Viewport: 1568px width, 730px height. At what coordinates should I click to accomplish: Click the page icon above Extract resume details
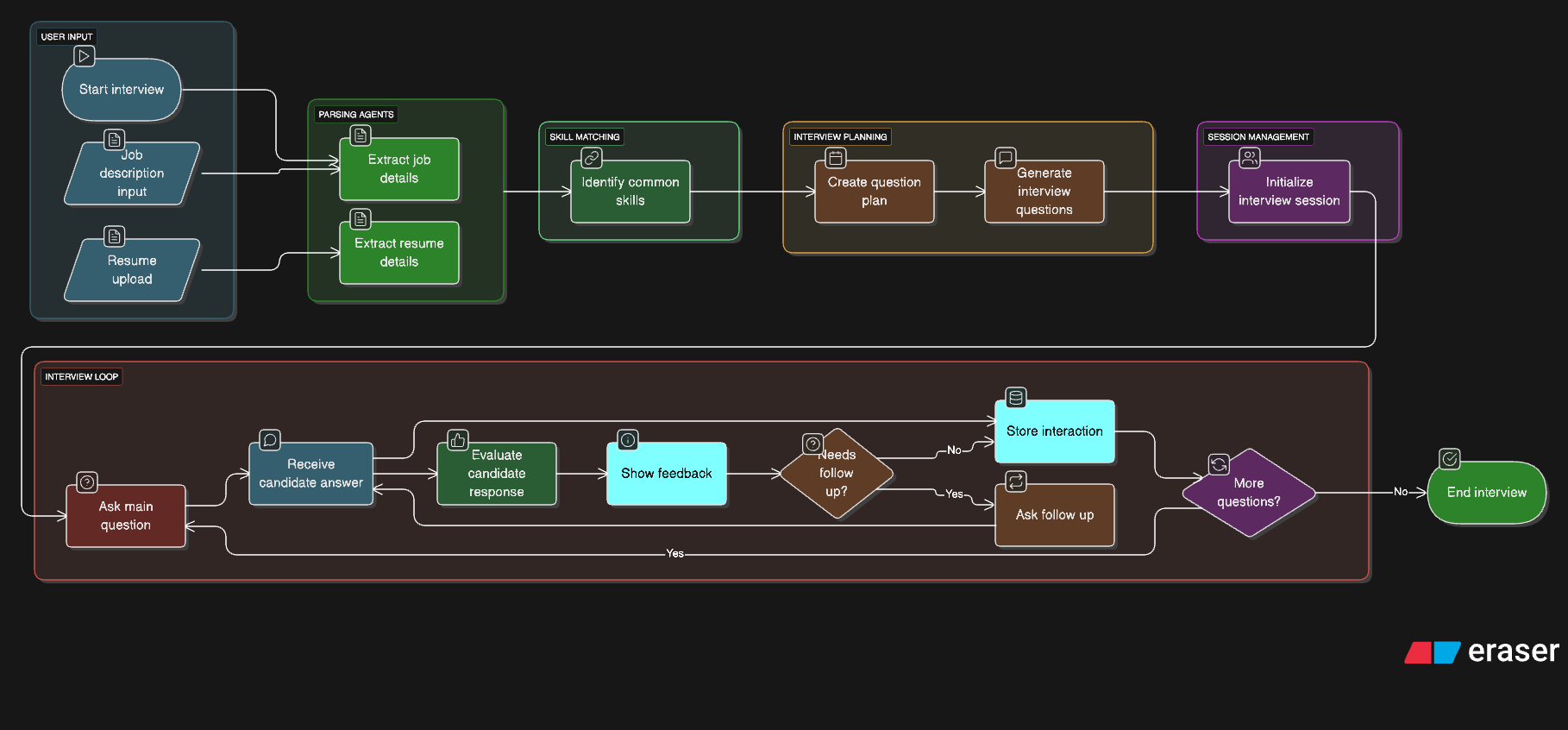click(361, 219)
